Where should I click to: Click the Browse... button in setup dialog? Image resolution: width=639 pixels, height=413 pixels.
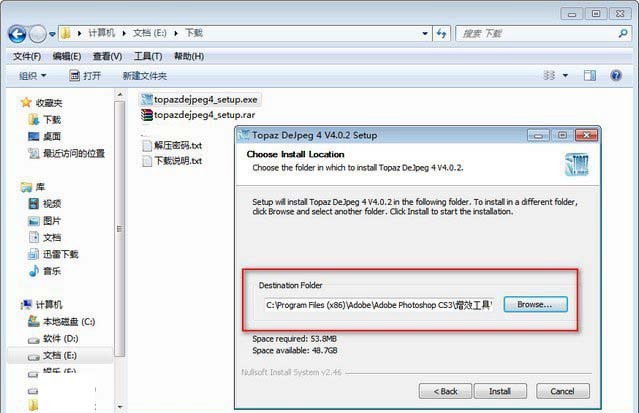click(535, 305)
